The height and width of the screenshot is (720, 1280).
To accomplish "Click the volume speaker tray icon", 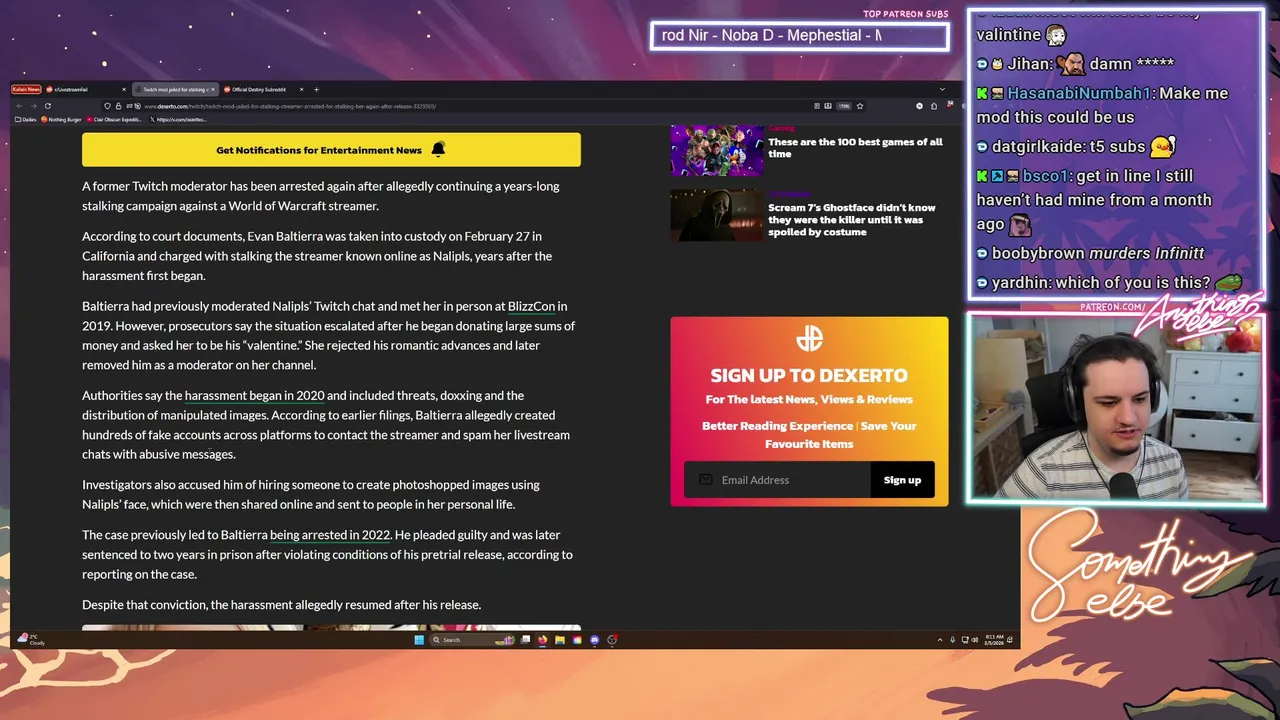I will point(974,640).
